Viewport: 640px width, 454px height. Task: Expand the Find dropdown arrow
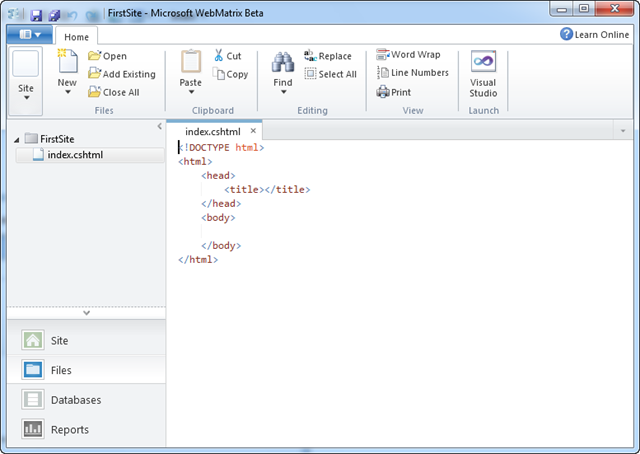point(283,92)
